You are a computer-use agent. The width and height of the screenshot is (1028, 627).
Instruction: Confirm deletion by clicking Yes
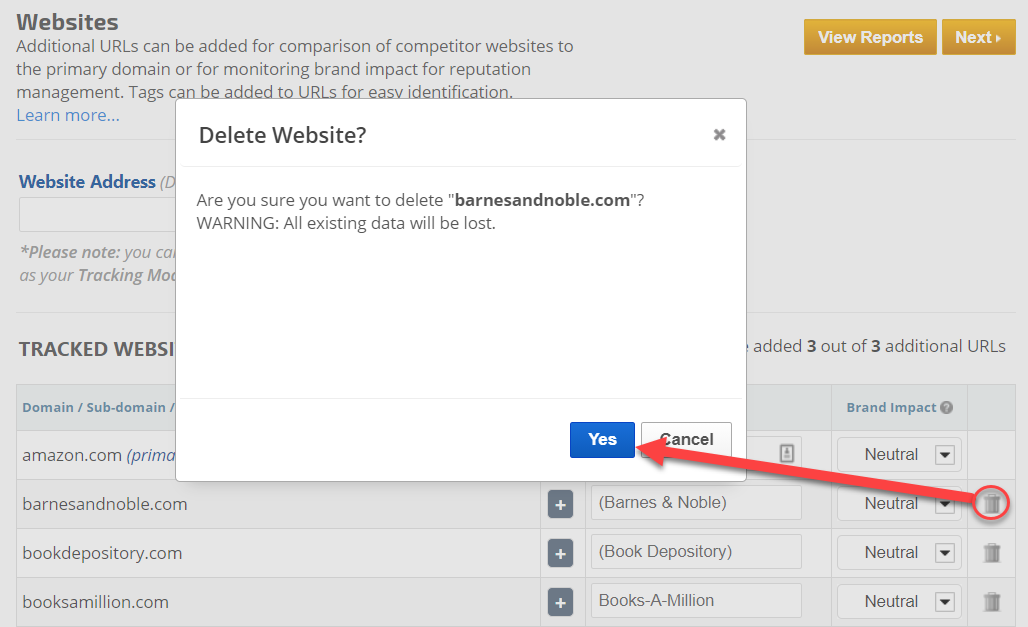(602, 440)
